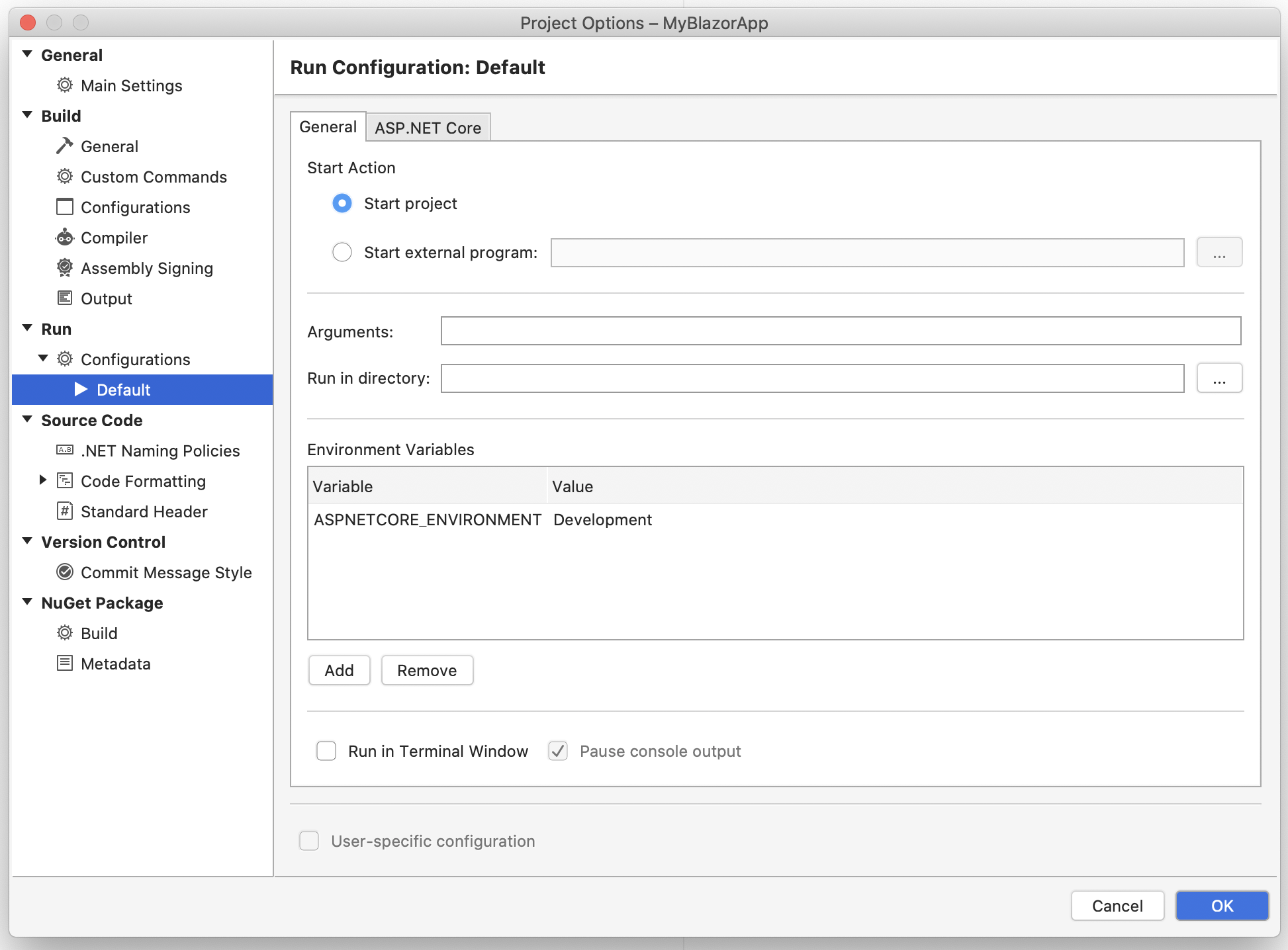The width and height of the screenshot is (1288, 950).
Task: Collapse the Source Code section
Action: (x=26, y=419)
